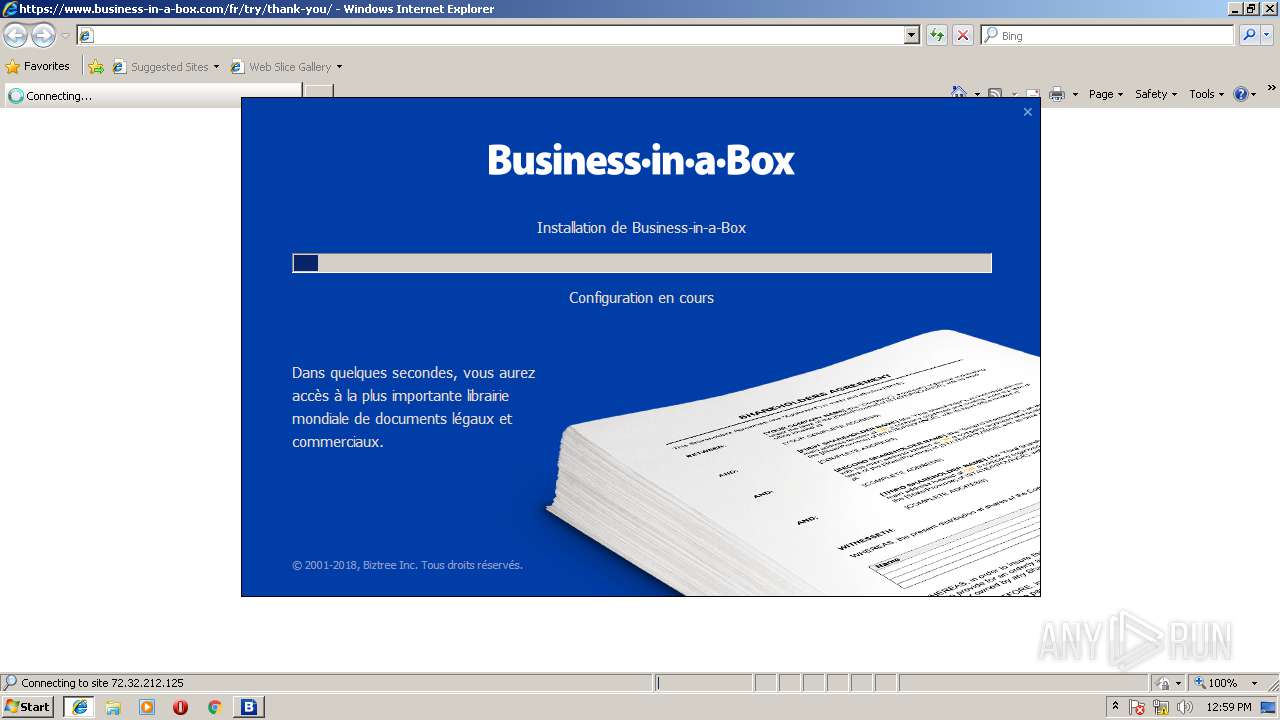Show hidden system tray icons arrow
The height and width of the screenshot is (720, 1280).
(x=1116, y=707)
